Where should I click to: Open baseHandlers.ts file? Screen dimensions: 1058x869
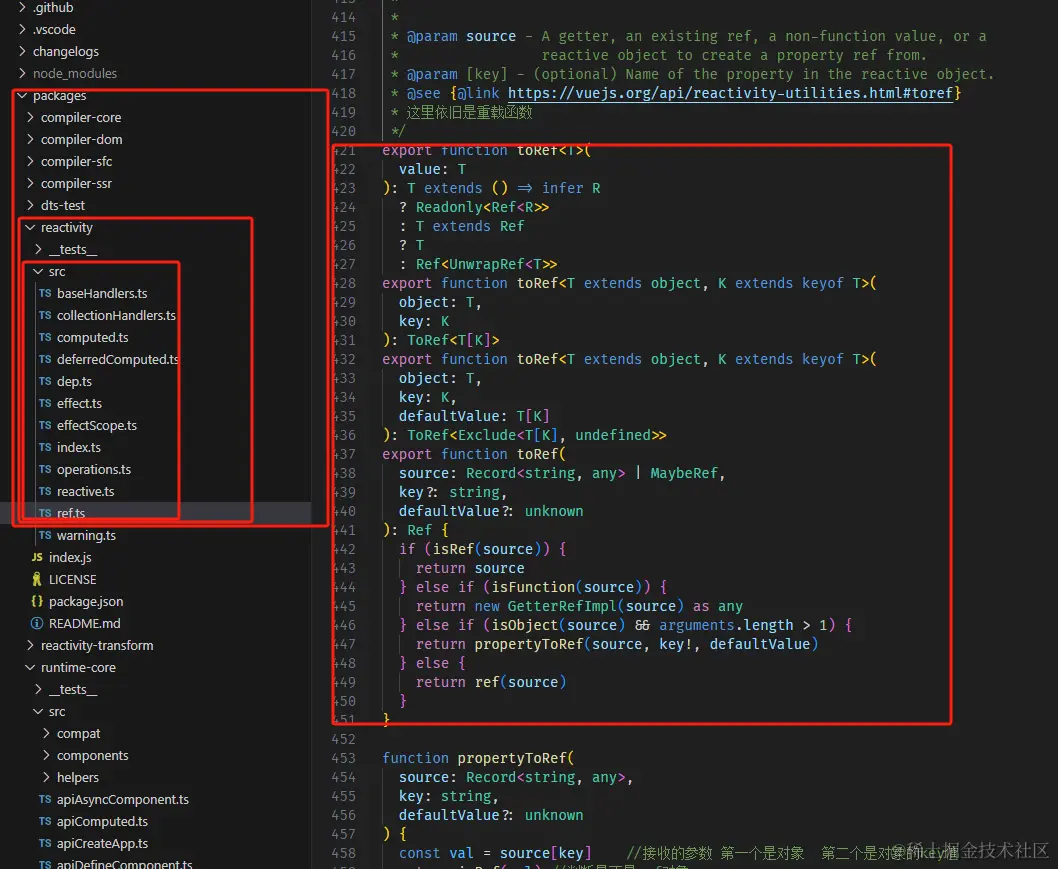pyautogui.click(x=102, y=293)
